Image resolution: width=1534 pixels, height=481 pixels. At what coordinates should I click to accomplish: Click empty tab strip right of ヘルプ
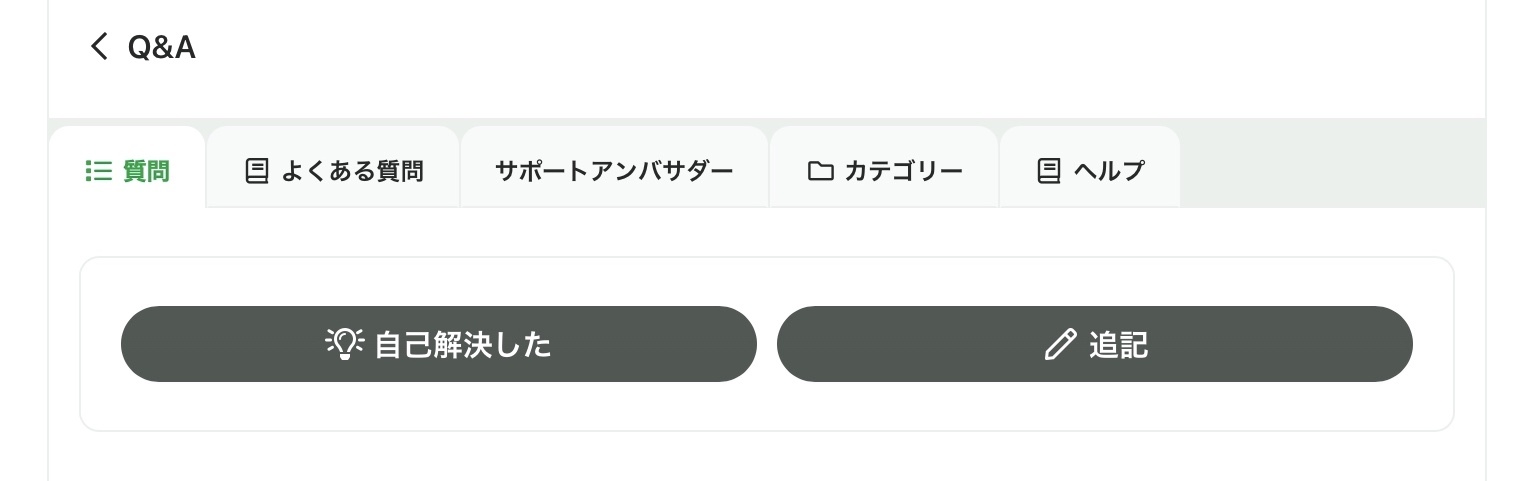[x=1330, y=166]
